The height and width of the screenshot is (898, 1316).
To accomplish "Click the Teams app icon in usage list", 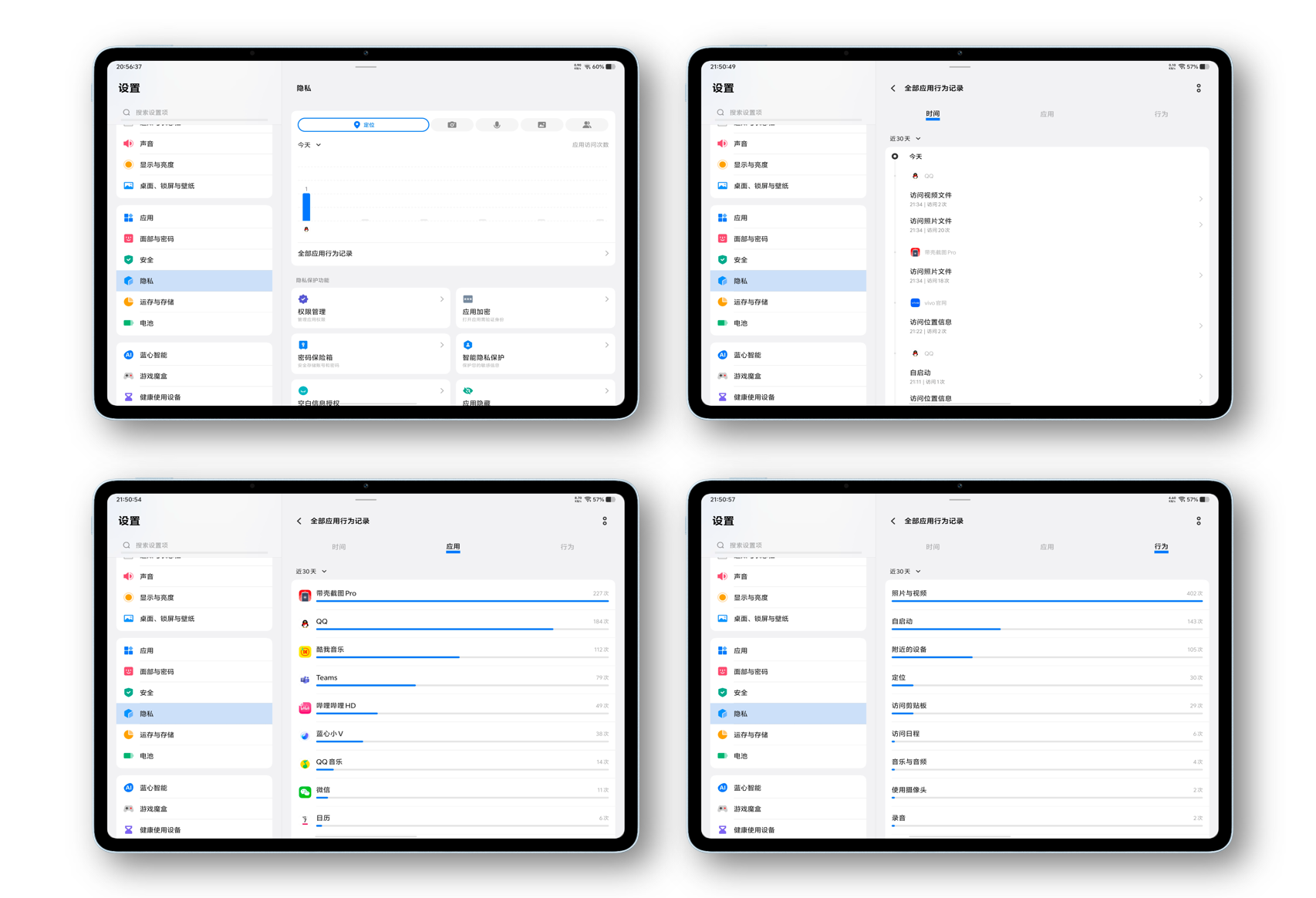I will coord(305,680).
